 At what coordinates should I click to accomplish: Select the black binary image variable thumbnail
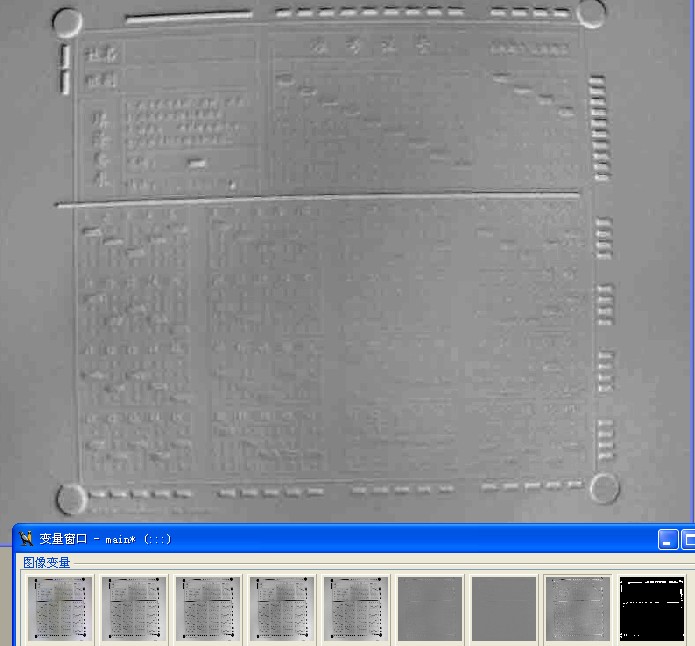coord(652,608)
